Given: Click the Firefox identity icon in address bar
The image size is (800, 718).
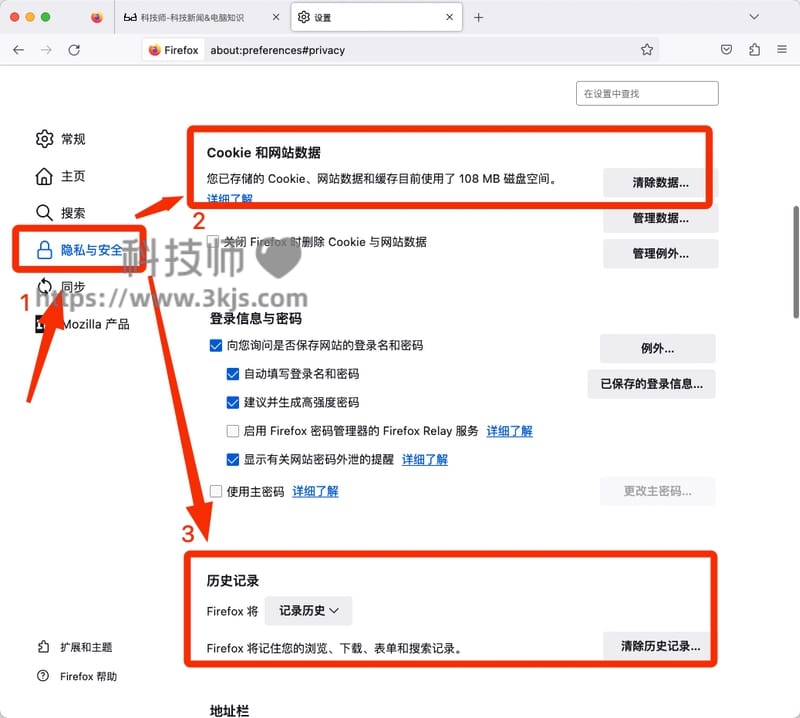Looking at the screenshot, I should (173, 50).
